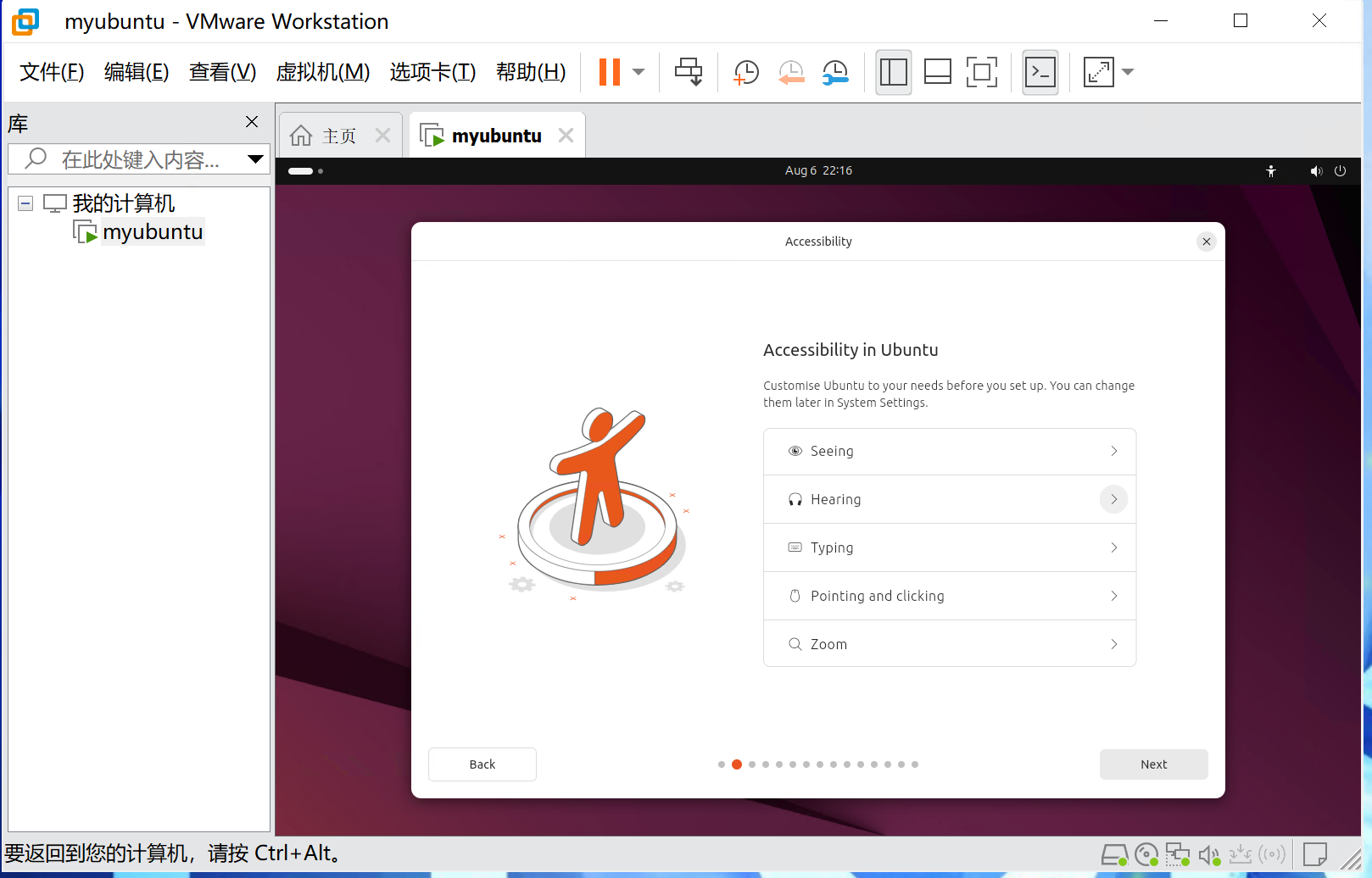Image resolution: width=1372 pixels, height=878 pixels.
Task: Open the 编辑(E) menu
Action: tap(137, 72)
